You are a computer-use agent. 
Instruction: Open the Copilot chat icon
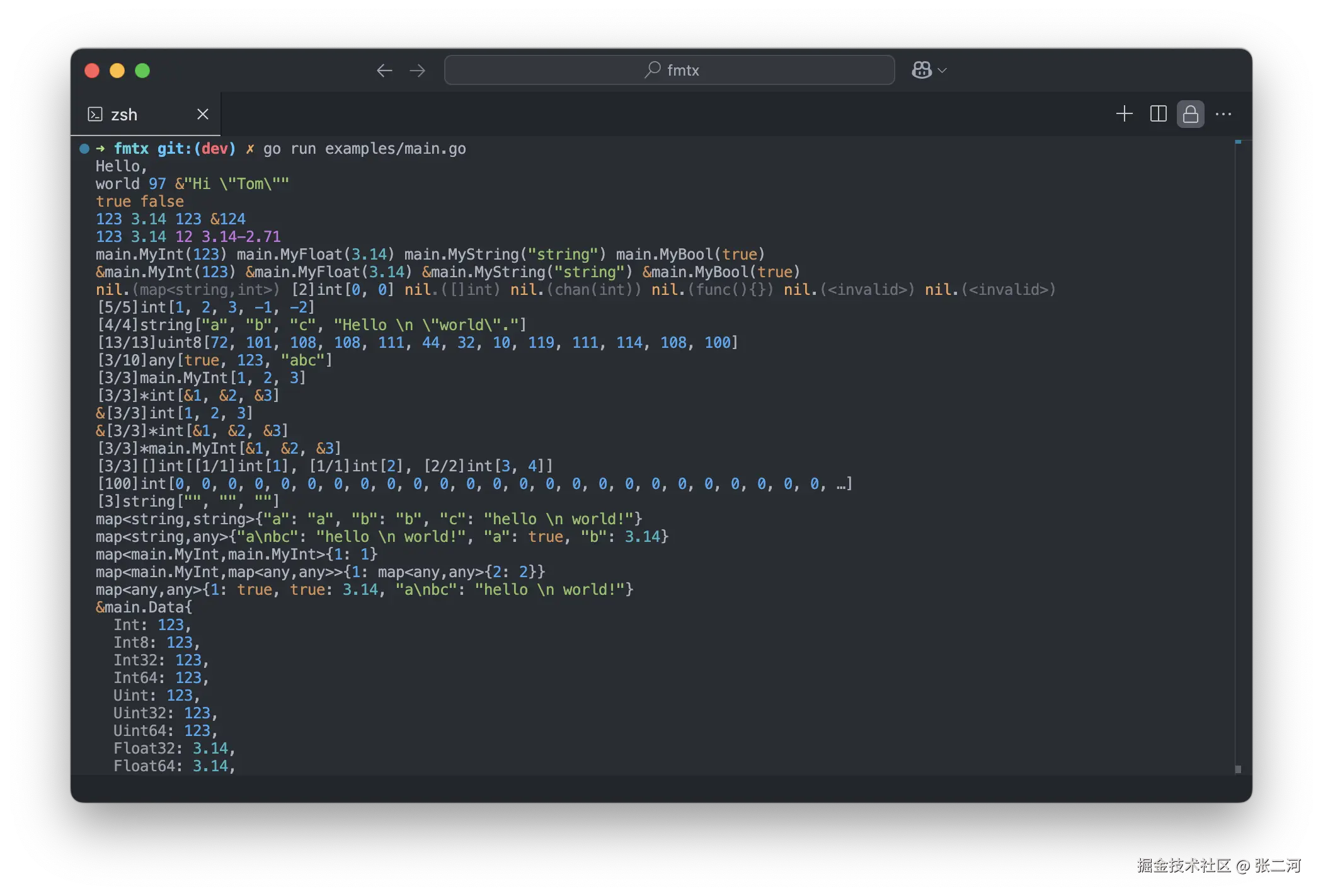[x=922, y=70]
